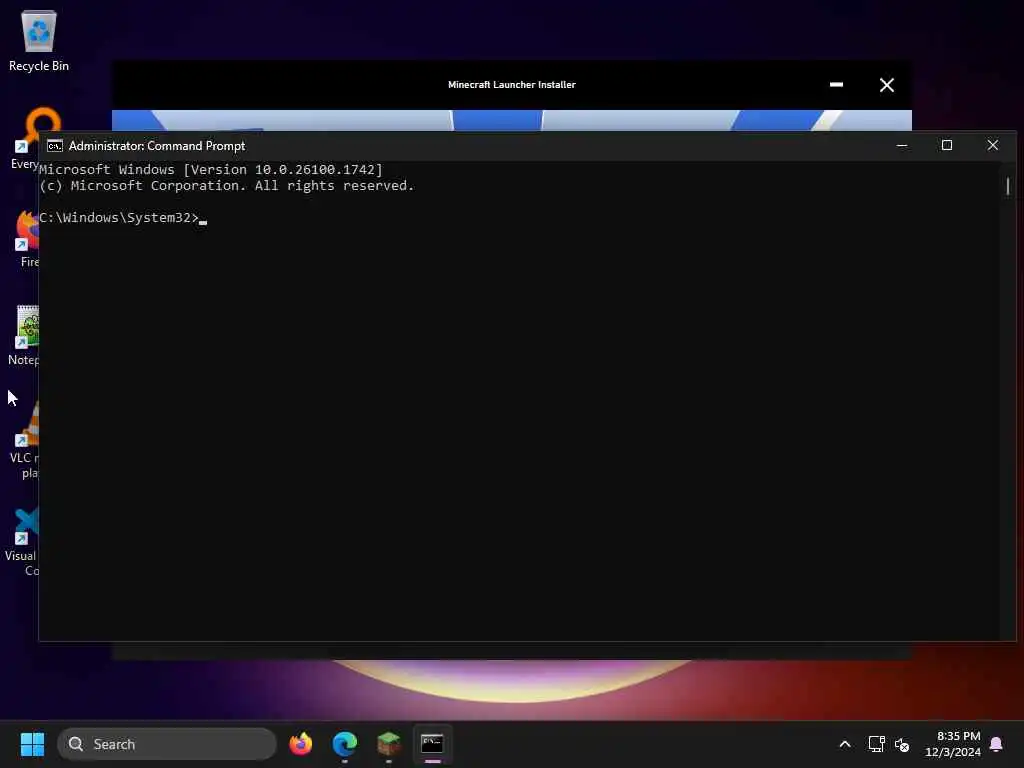
Task: Select the Notepad++ desktop shortcut
Action: pyautogui.click(x=24, y=335)
